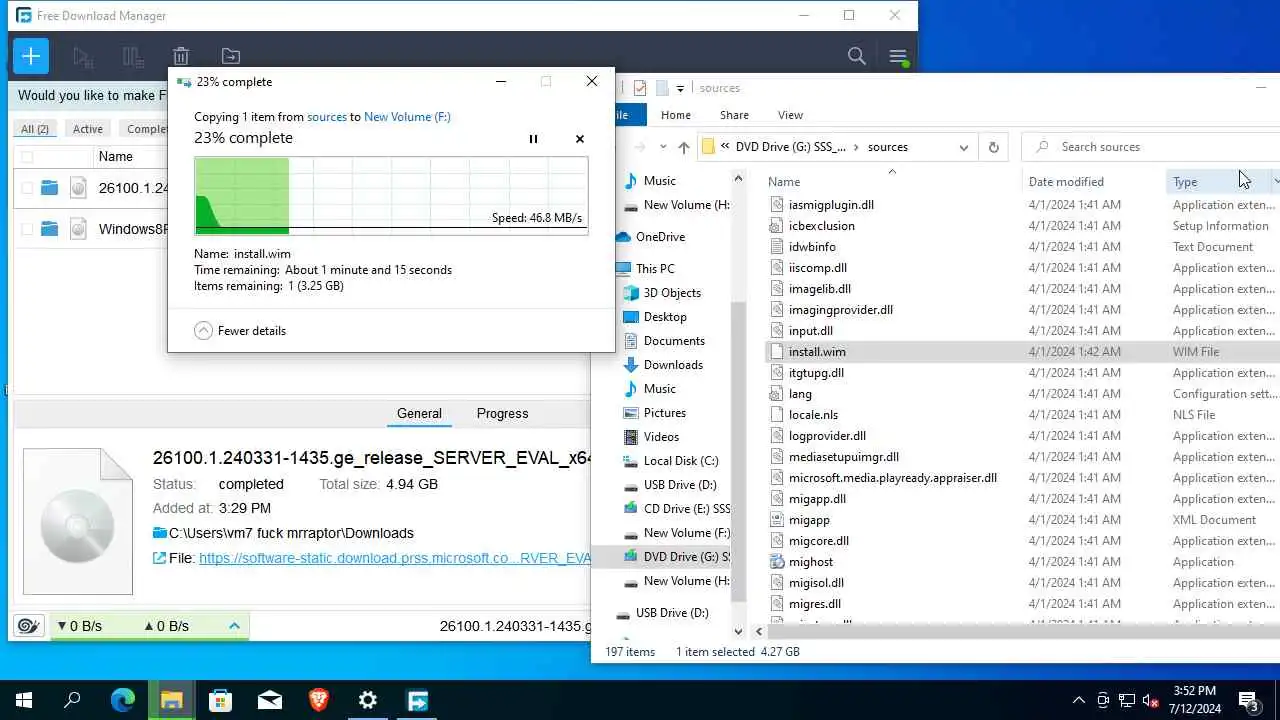Image resolution: width=1280 pixels, height=720 pixels.
Task: Click navigation pane vertical scrollbar
Action: pos(739,450)
